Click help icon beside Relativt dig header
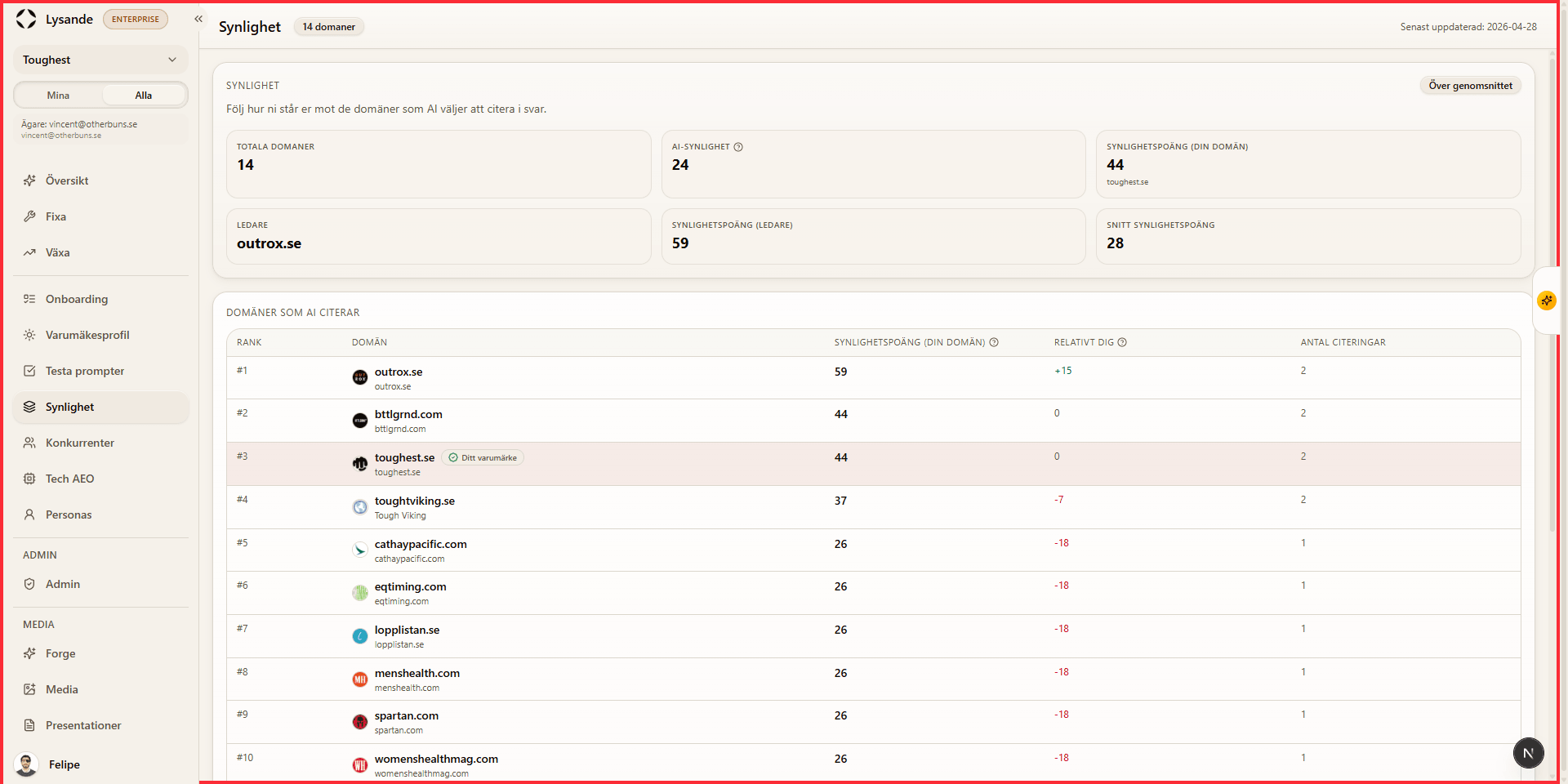This screenshot has height=784, width=1568. click(1122, 342)
